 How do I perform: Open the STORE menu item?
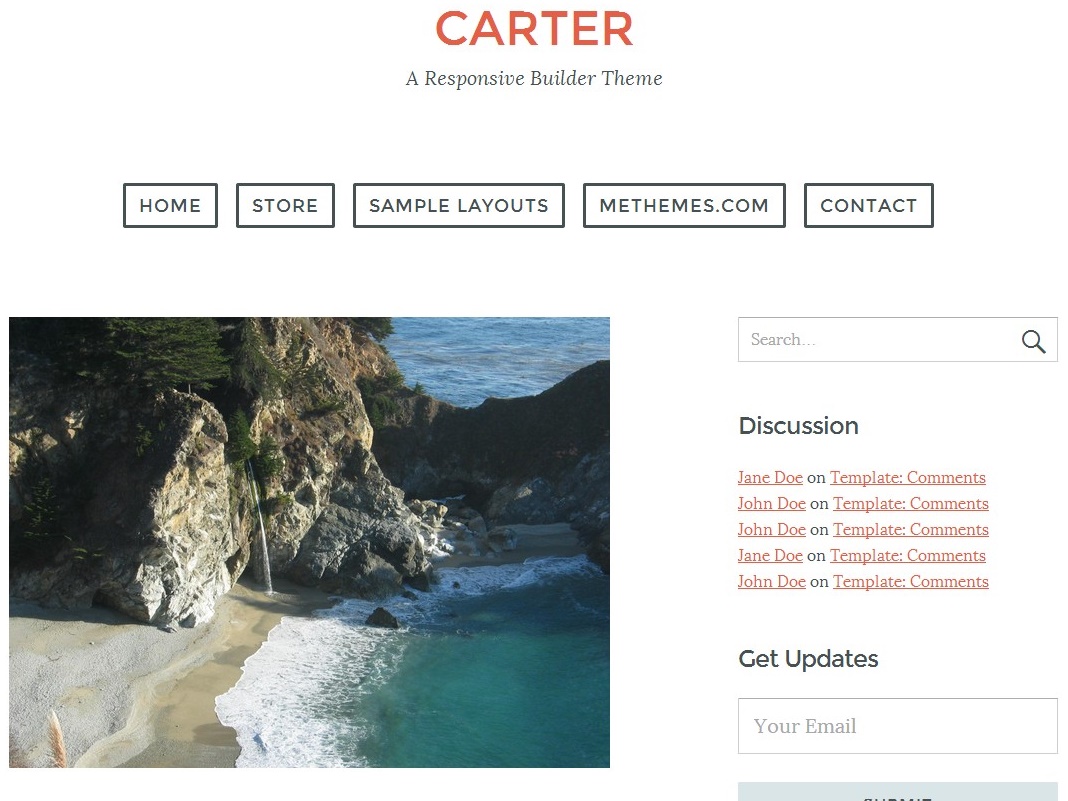click(x=285, y=206)
